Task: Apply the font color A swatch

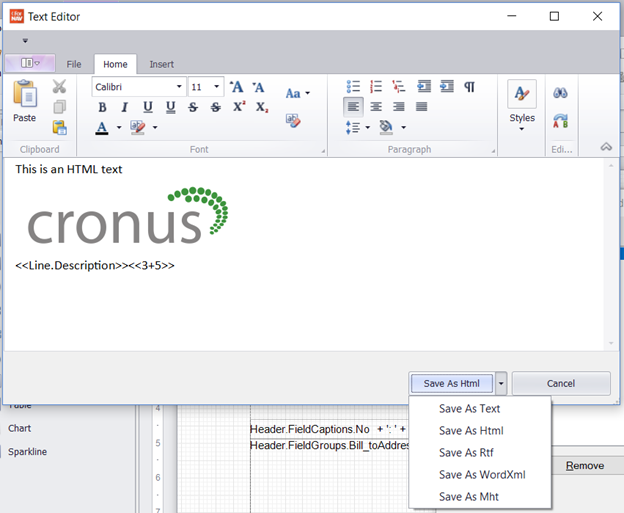Action: point(102,128)
